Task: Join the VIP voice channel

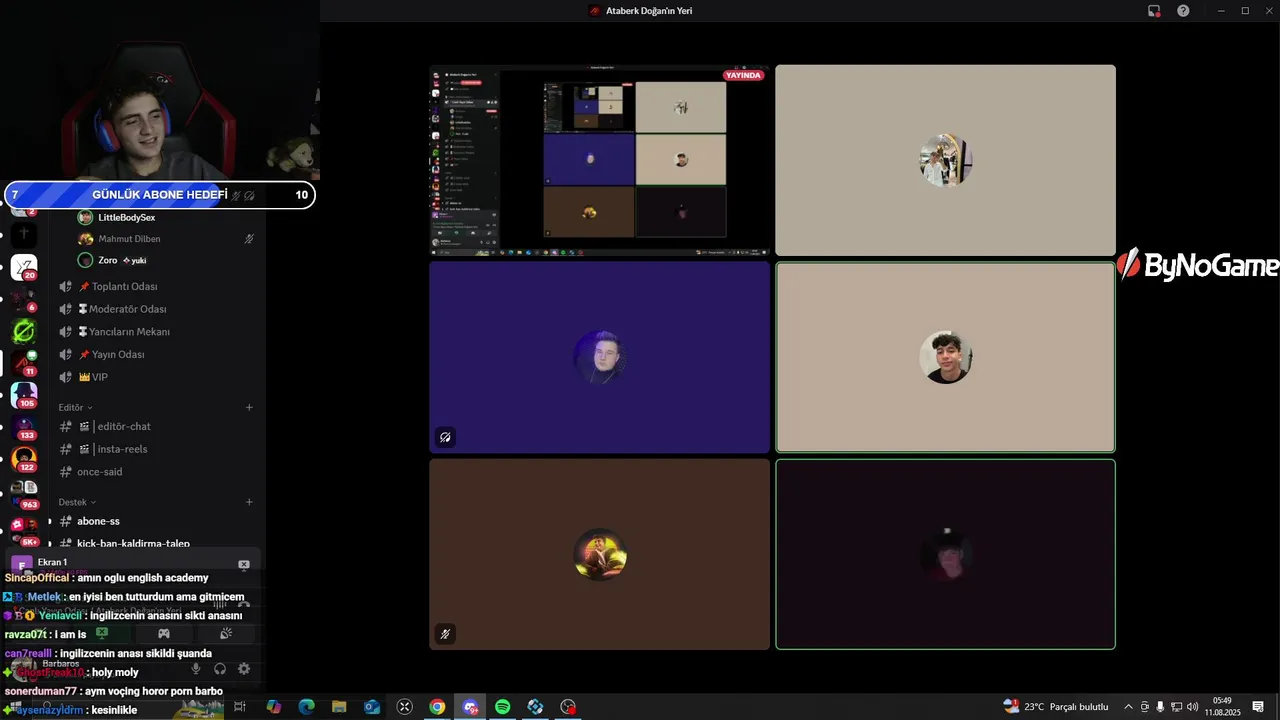Action: point(155,377)
